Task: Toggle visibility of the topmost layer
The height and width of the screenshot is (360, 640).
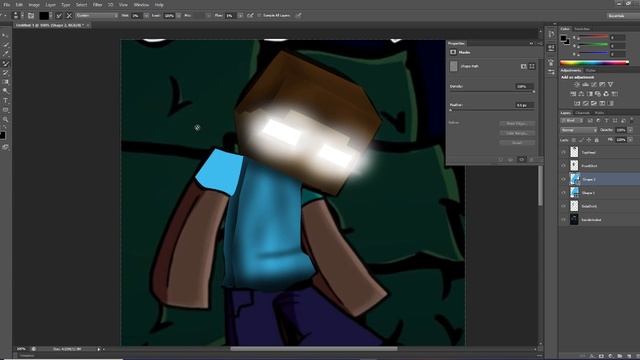Action: (x=564, y=152)
